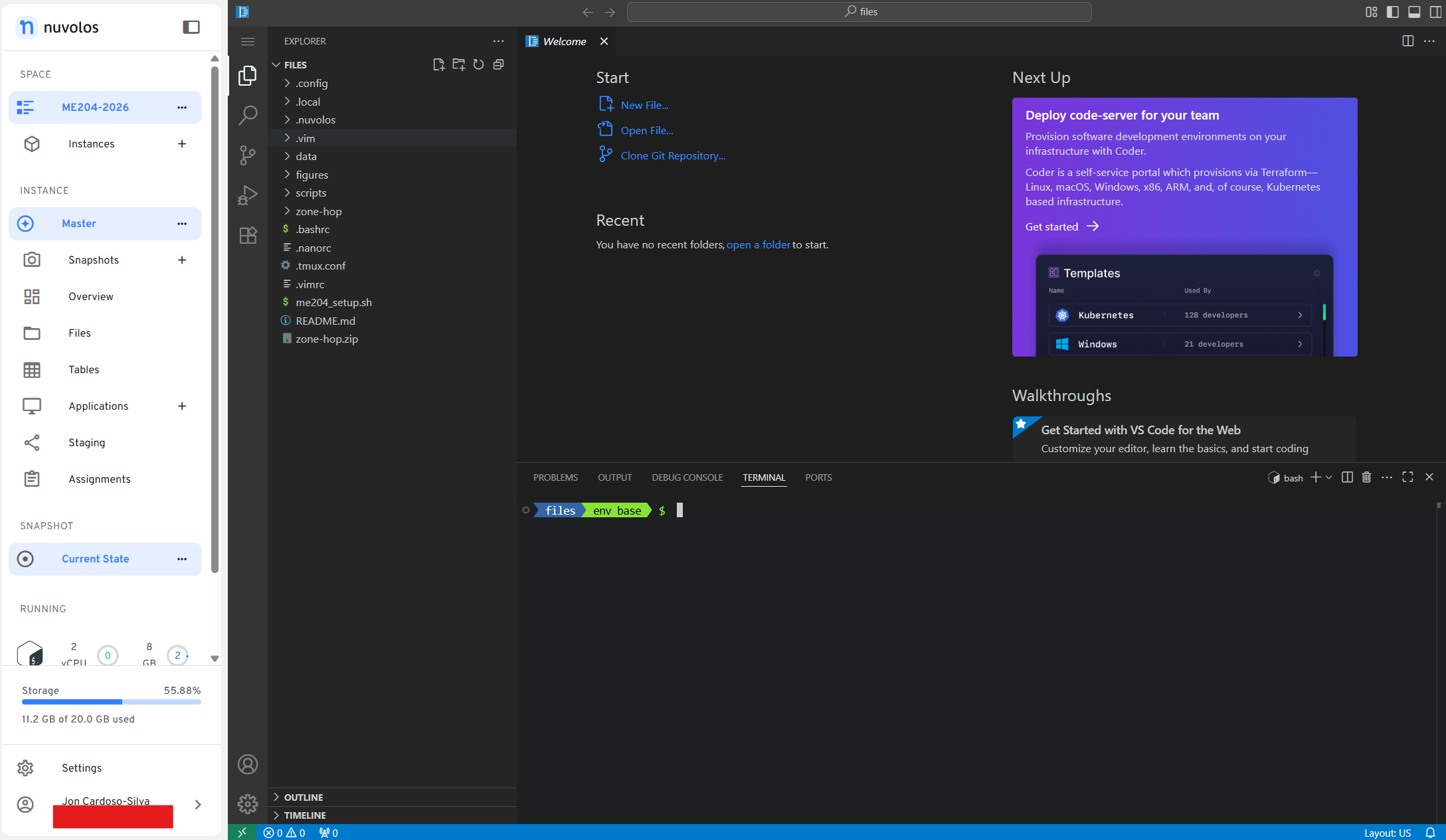Open the Snapshots section in Nuvolos

[x=94, y=260]
